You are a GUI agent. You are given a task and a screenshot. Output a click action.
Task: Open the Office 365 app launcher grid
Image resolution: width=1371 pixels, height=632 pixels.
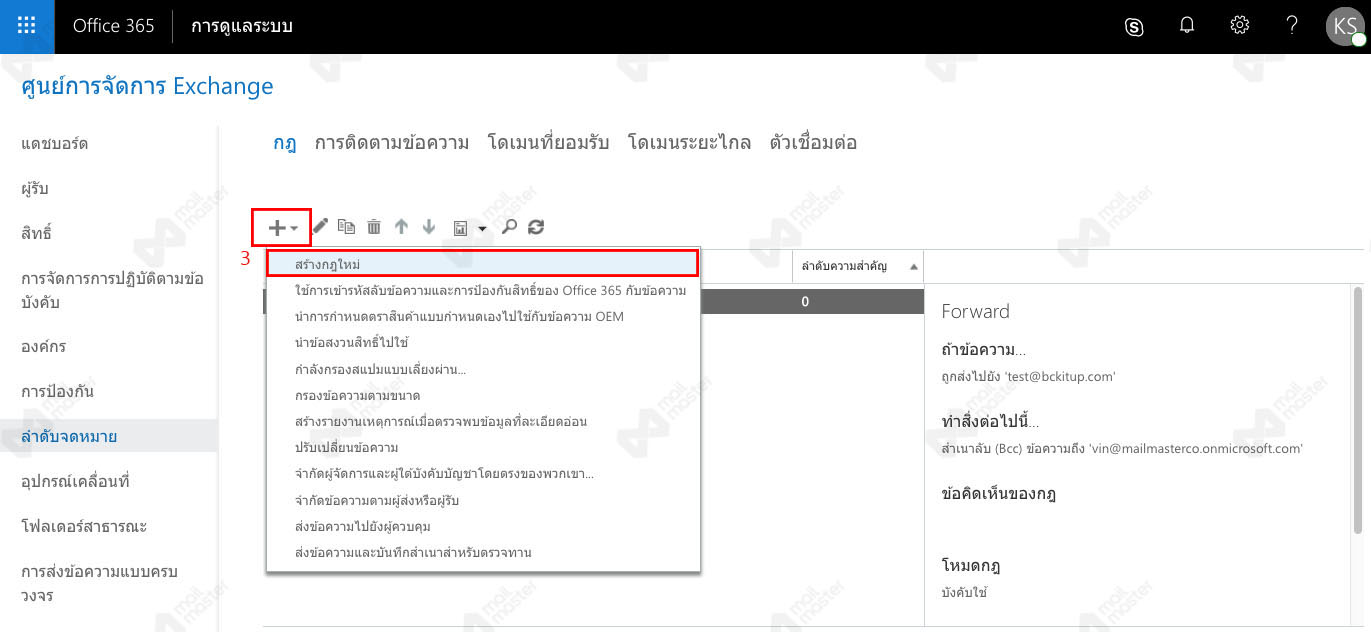(27, 26)
